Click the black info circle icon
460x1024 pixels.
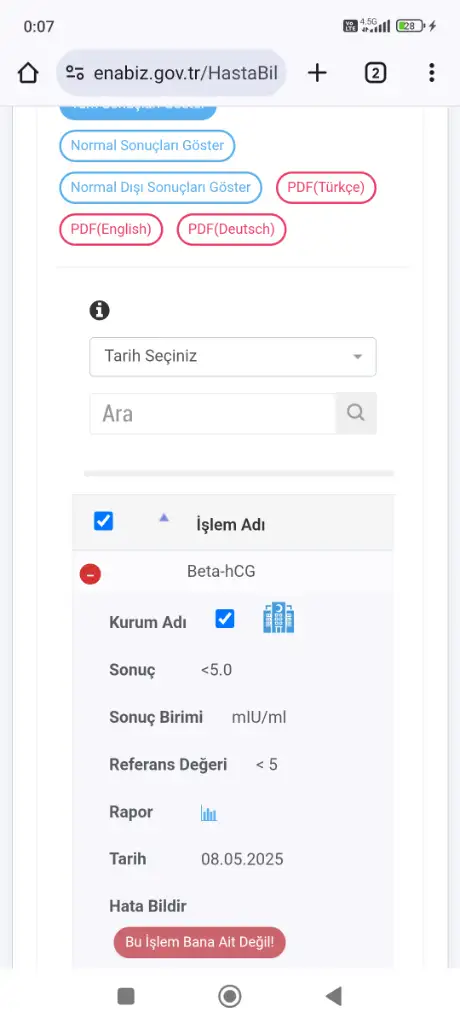(99, 310)
